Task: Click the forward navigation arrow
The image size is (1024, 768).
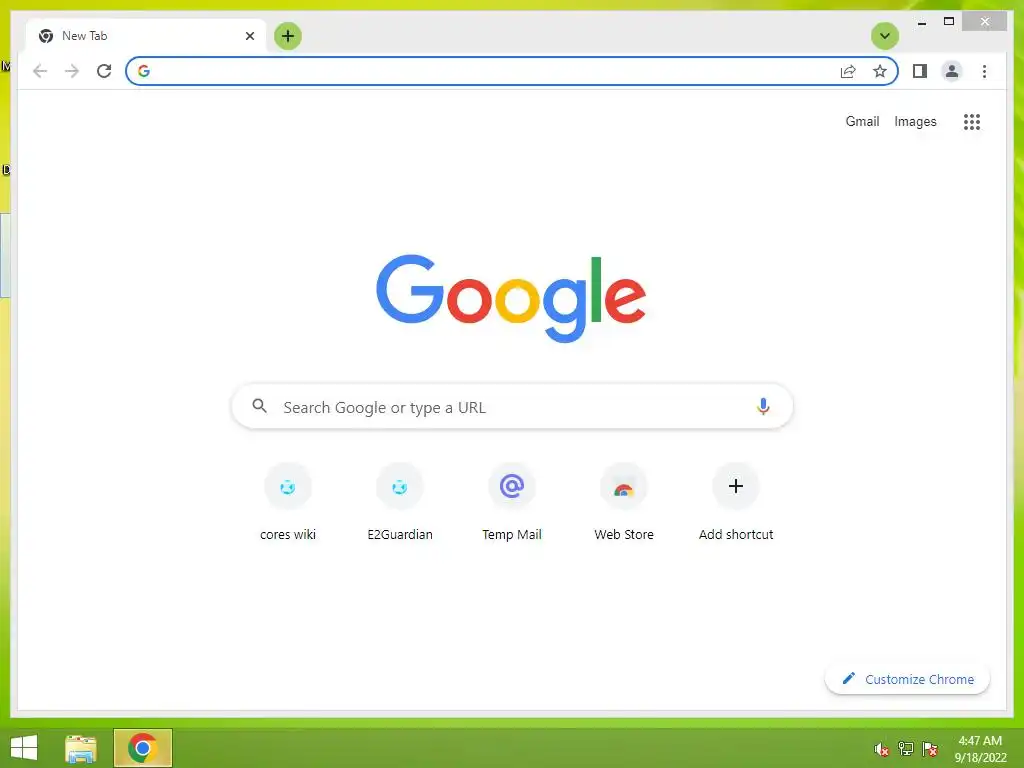Action: [72, 71]
